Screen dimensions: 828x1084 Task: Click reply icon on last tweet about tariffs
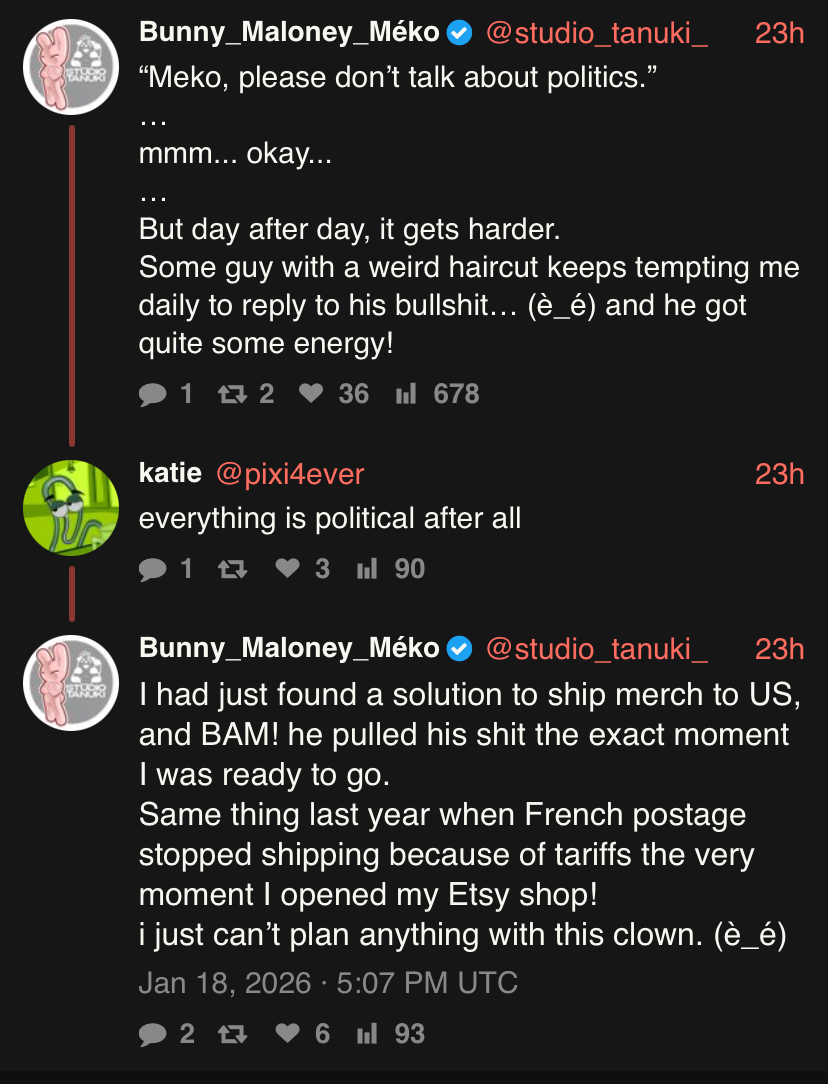153,1033
